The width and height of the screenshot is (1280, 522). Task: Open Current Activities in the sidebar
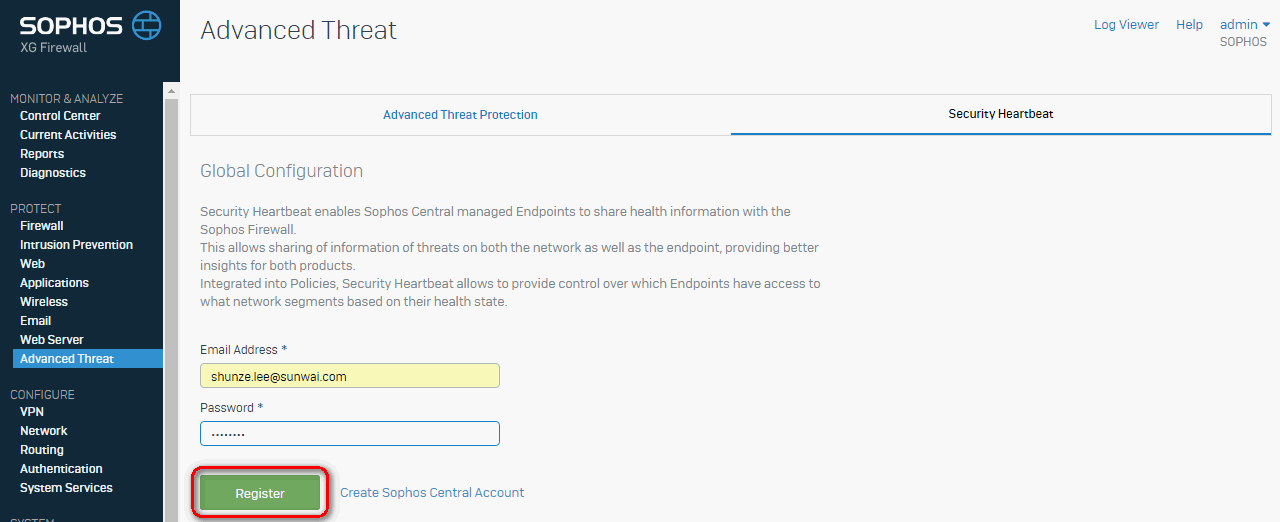(68, 135)
